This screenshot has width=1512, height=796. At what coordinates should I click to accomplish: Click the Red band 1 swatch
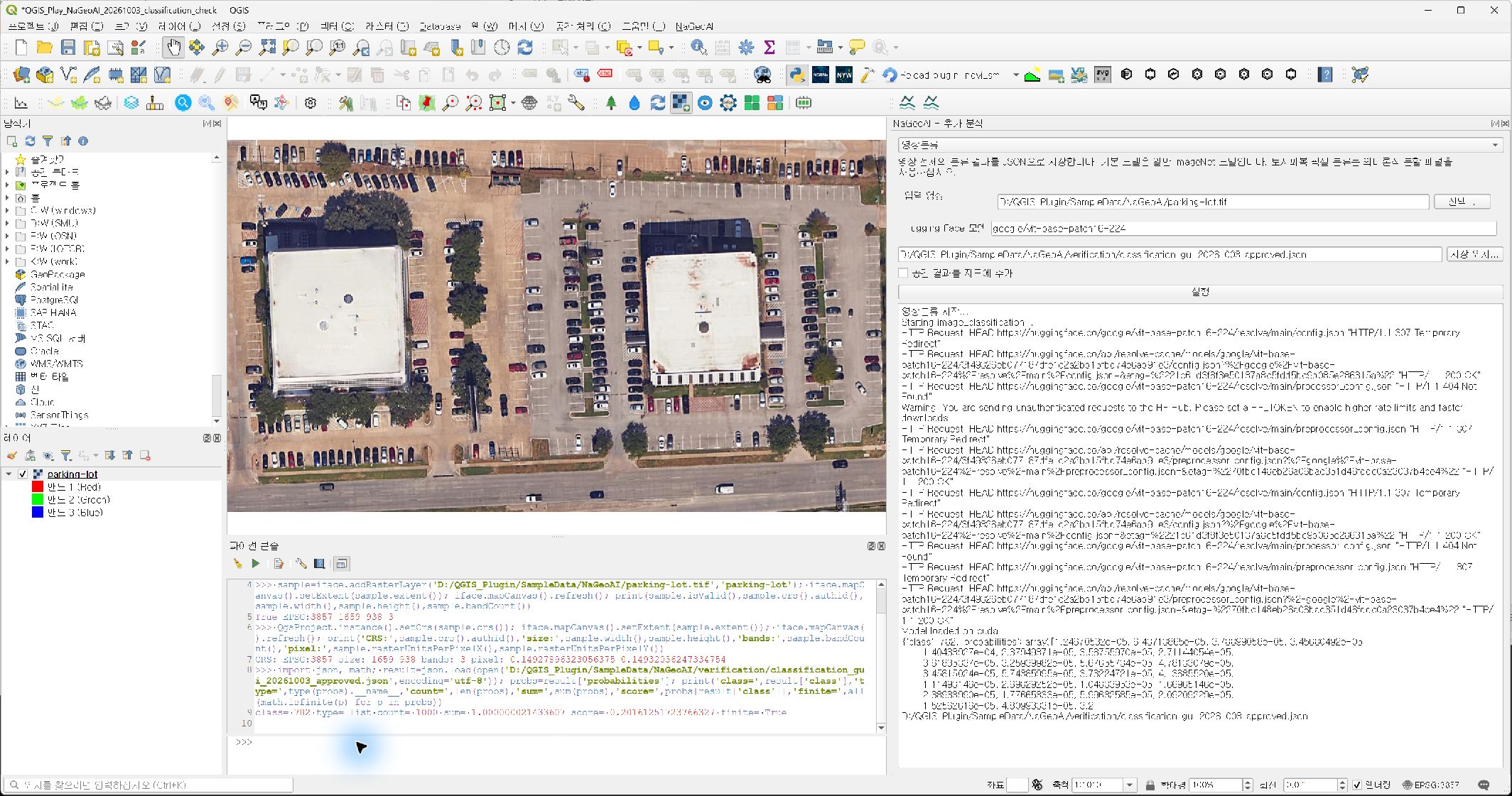click(x=38, y=487)
